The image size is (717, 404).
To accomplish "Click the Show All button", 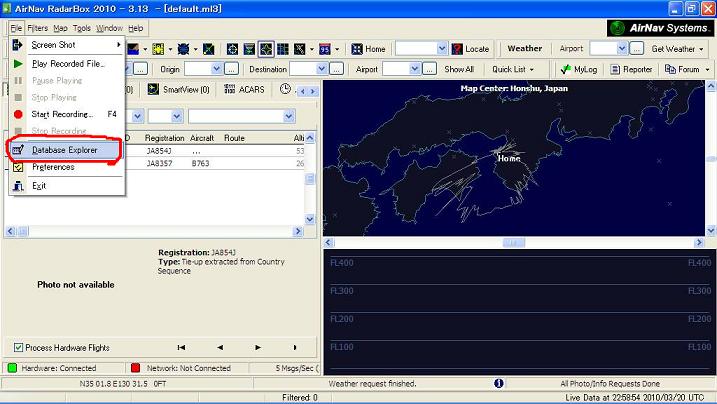I will pyautogui.click(x=459, y=69).
